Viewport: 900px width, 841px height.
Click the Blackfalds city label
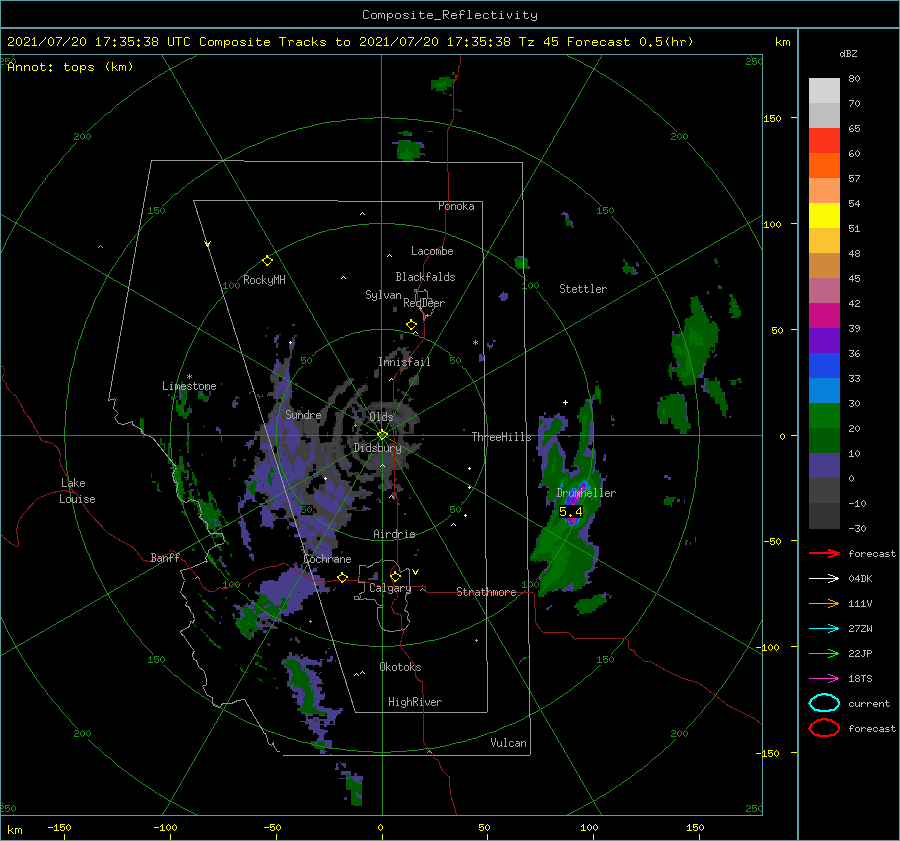425,277
